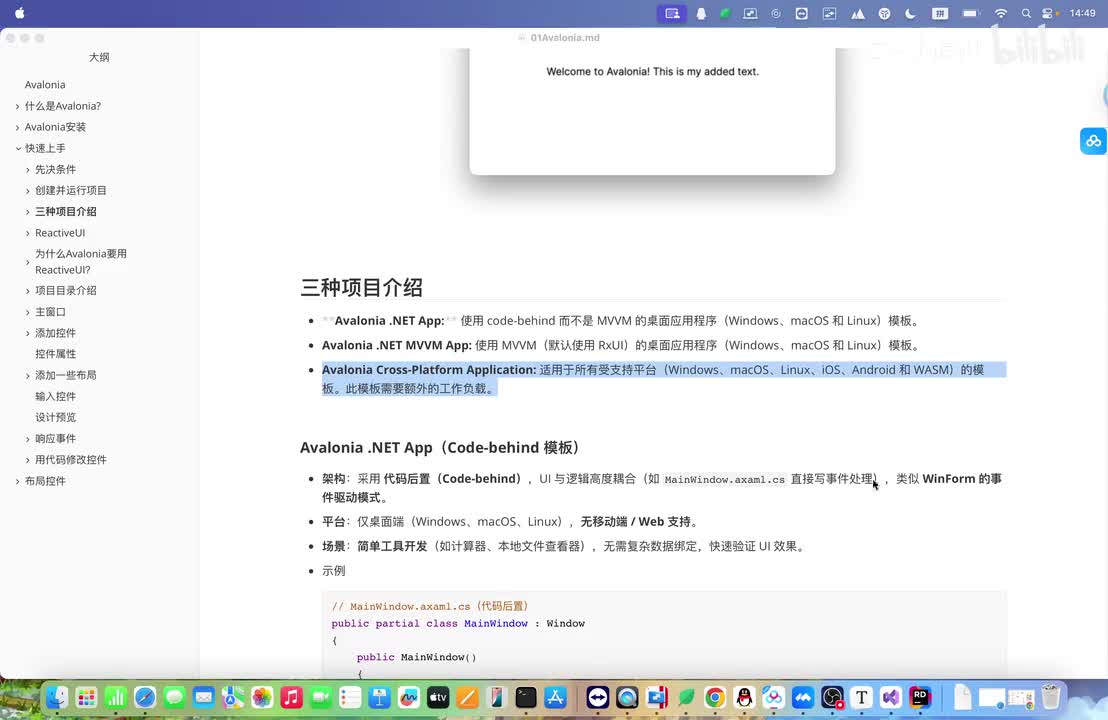1108x720 pixels.
Task: Open Photos app in the dock
Action: point(262,698)
